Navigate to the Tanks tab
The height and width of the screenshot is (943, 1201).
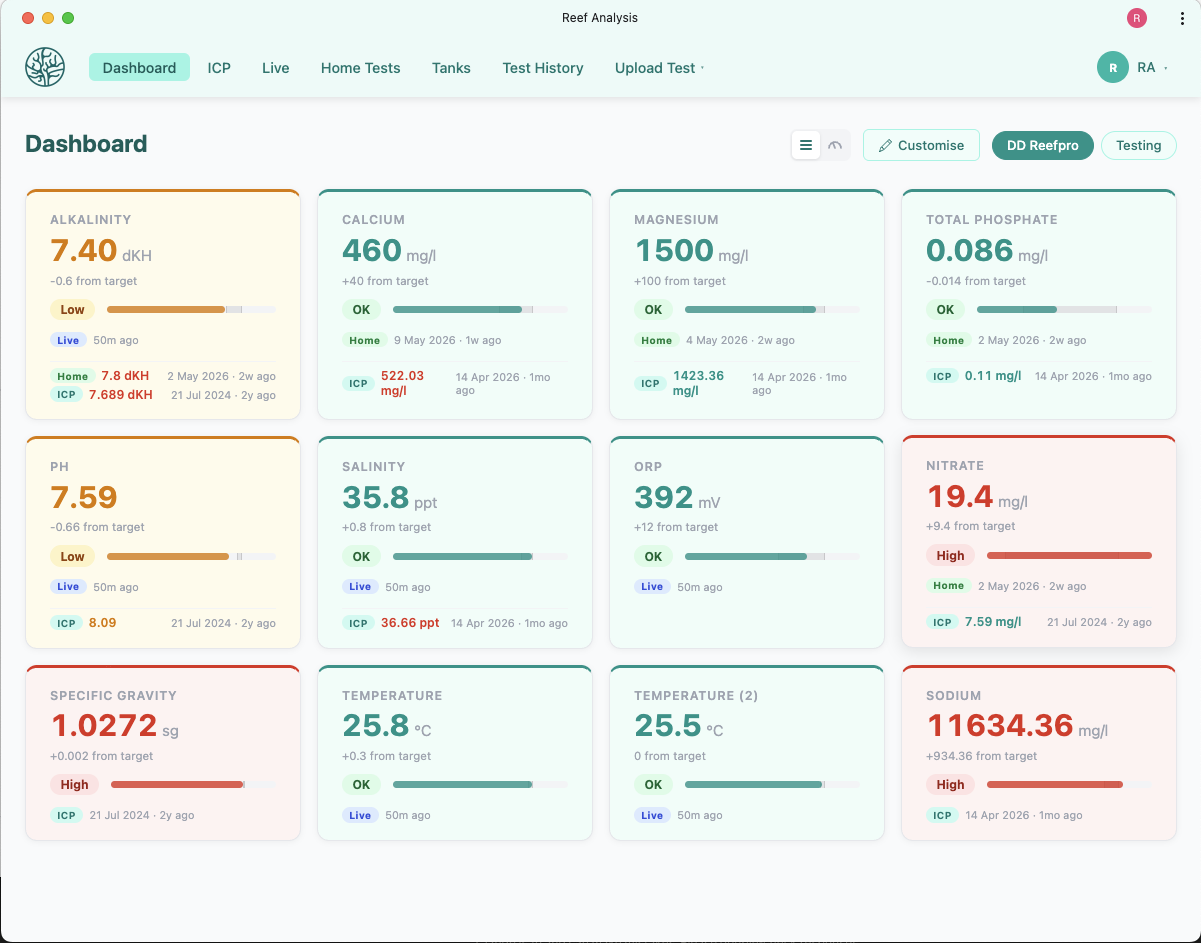coord(451,68)
